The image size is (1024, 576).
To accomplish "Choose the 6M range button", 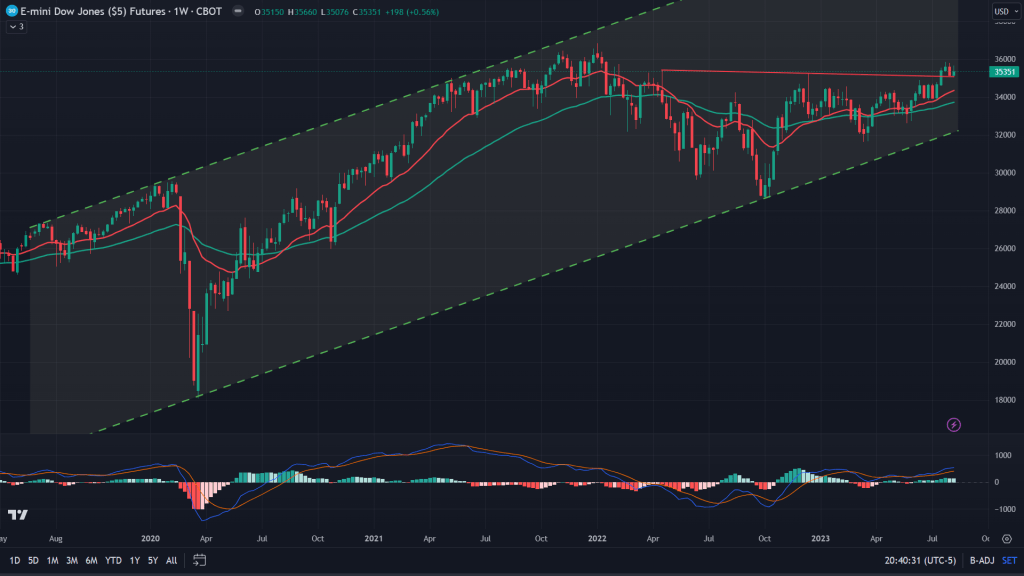I will coord(90,561).
